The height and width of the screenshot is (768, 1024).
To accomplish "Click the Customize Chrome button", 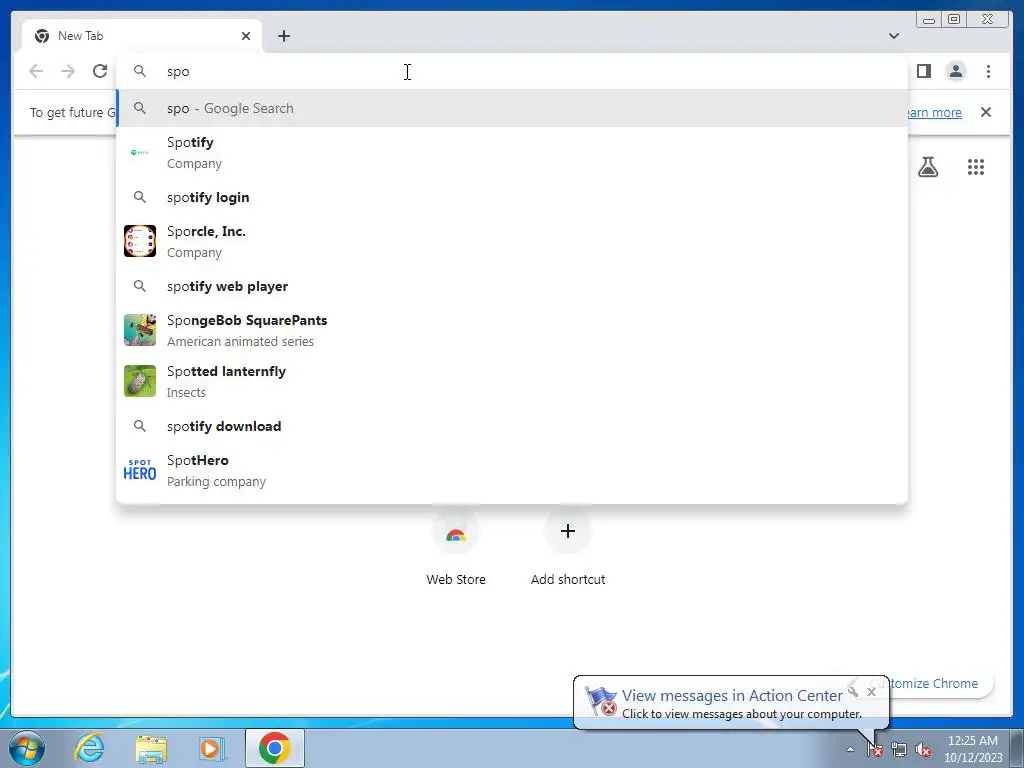I will point(940,683).
